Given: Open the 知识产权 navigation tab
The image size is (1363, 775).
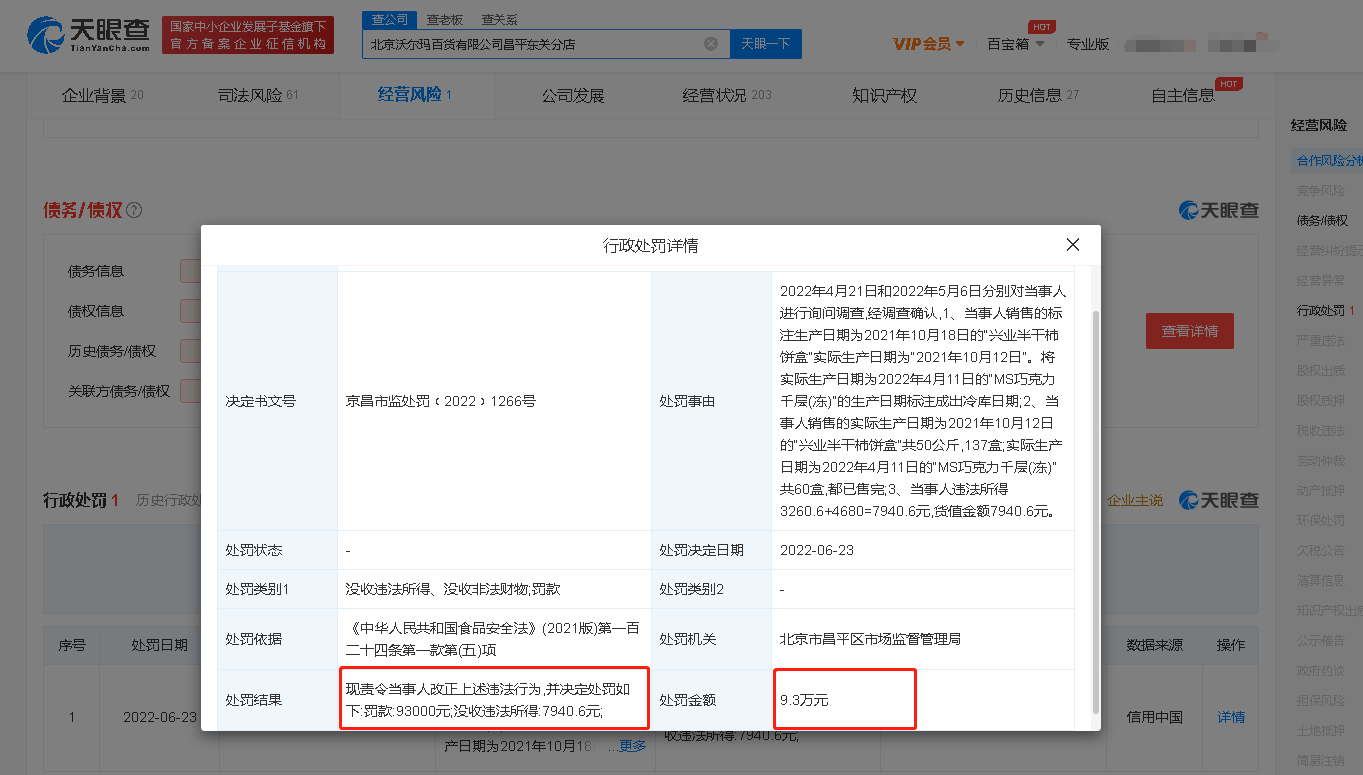Looking at the screenshot, I should pyautogui.click(x=884, y=95).
